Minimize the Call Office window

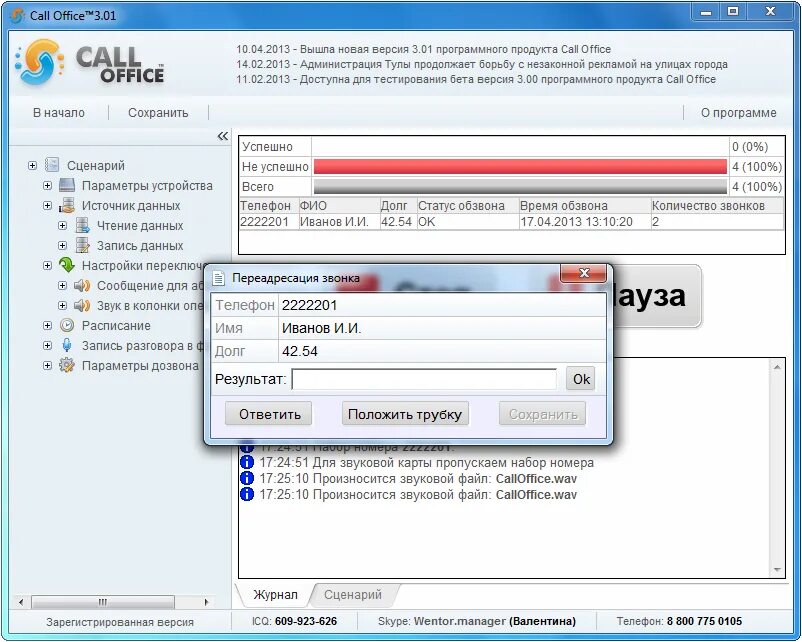[706, 12]
